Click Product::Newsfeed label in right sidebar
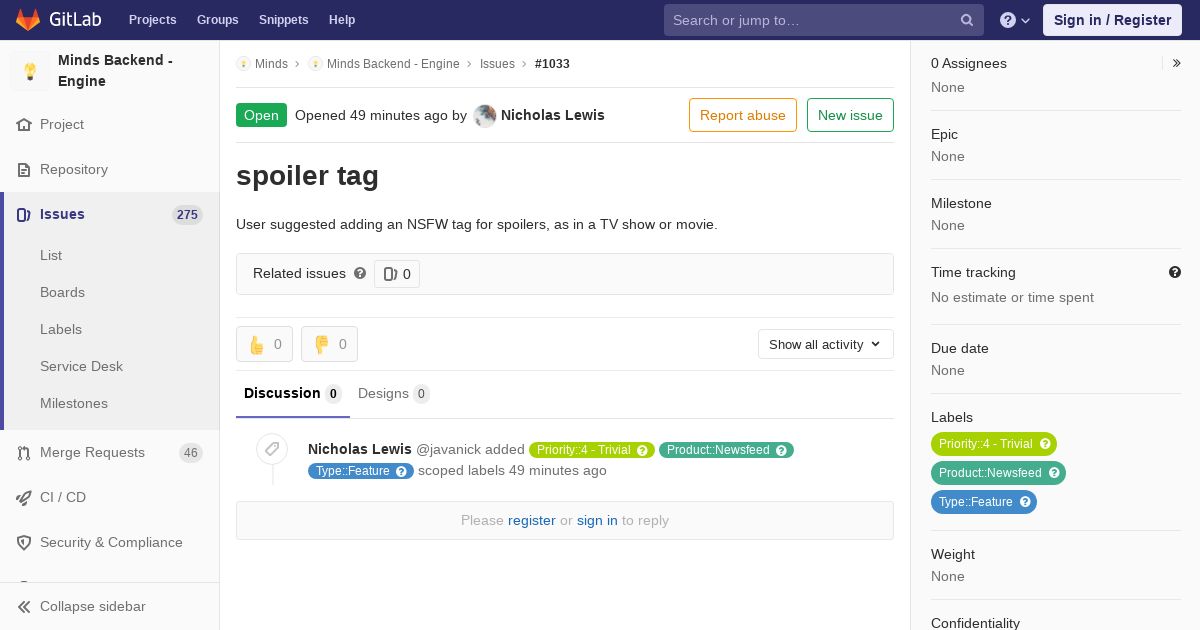The width and height of the screenshot is (1200, 630). pos(990,473)
